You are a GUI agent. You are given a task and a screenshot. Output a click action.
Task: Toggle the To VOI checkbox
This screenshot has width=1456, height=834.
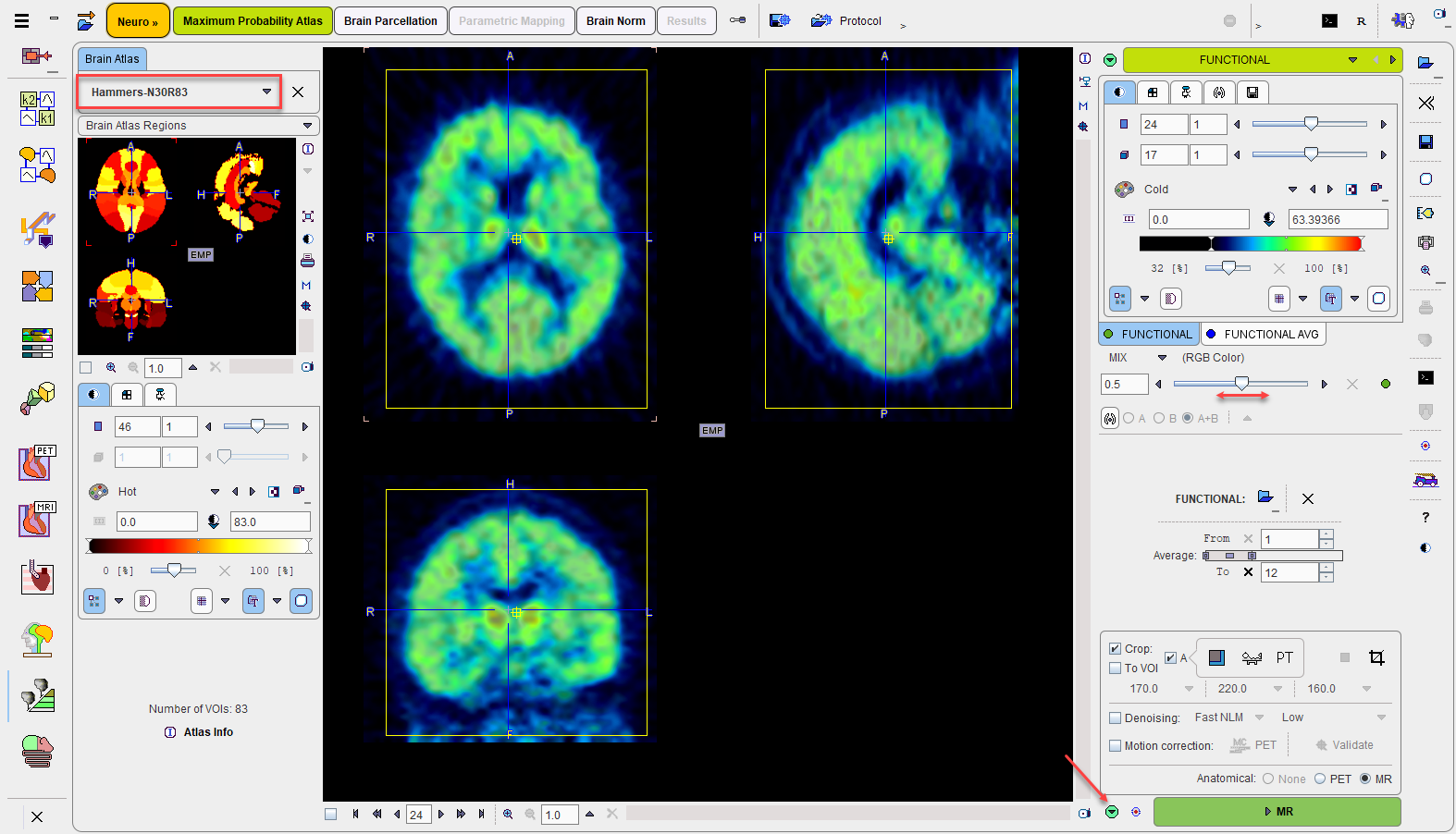coord(1115,668)
